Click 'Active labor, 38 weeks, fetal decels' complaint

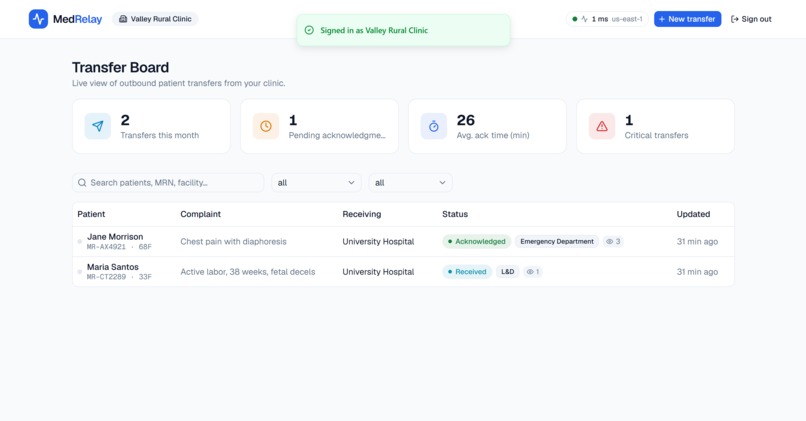tap(248, 271)
